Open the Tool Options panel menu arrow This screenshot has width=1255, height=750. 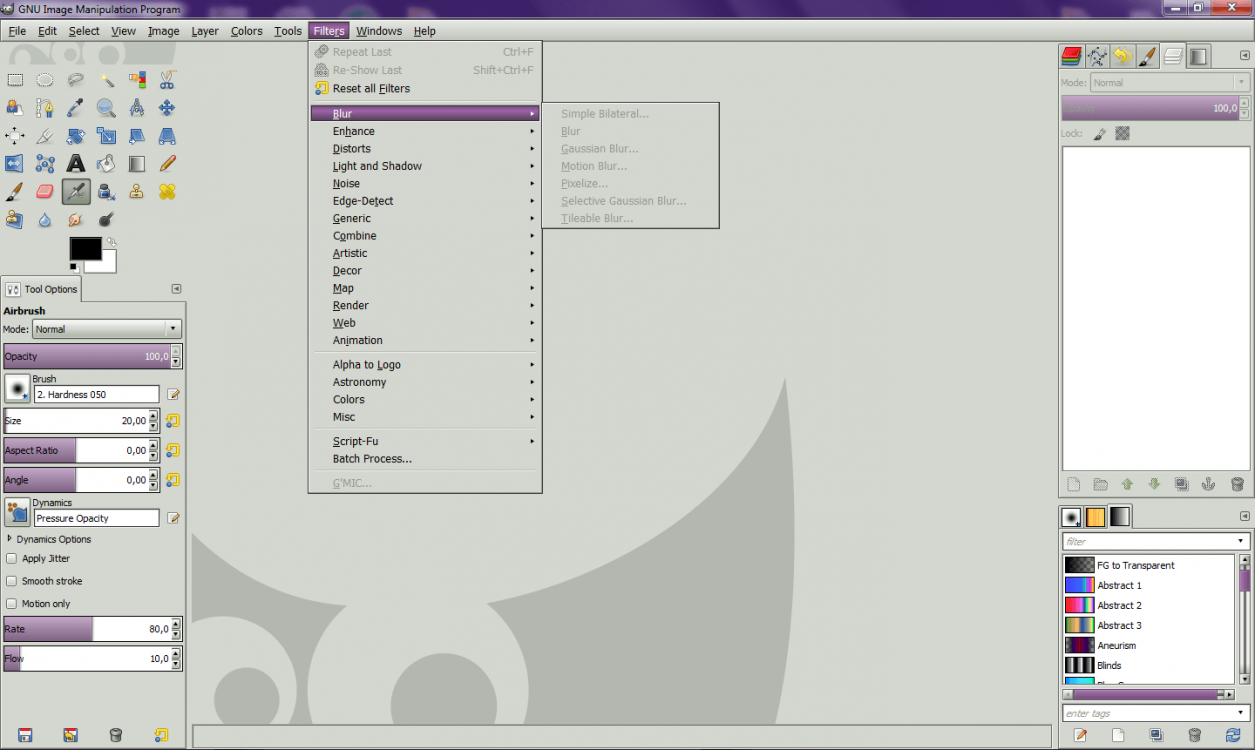[x=176, y=289]
